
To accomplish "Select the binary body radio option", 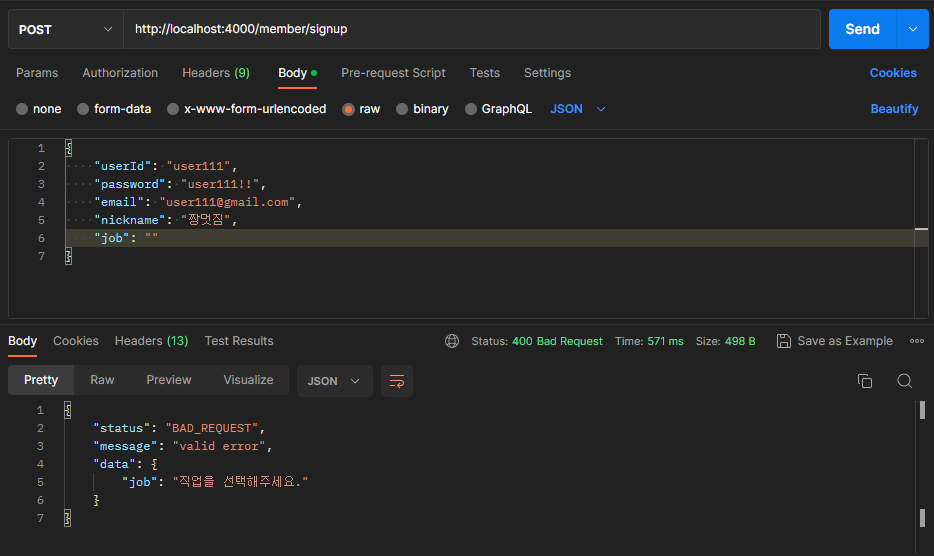I will click(x=402, y=109).
